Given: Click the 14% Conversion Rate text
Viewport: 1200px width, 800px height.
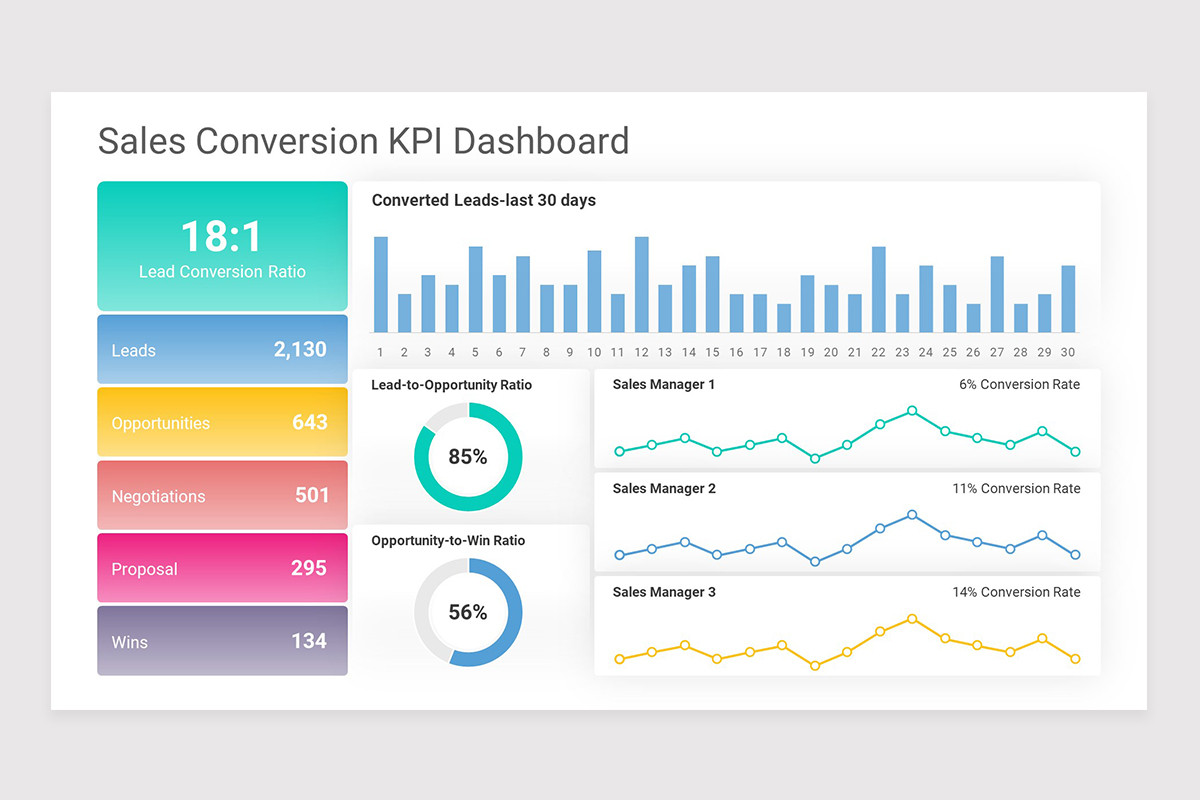Looking at the screenshot, I should (1016, 592).
